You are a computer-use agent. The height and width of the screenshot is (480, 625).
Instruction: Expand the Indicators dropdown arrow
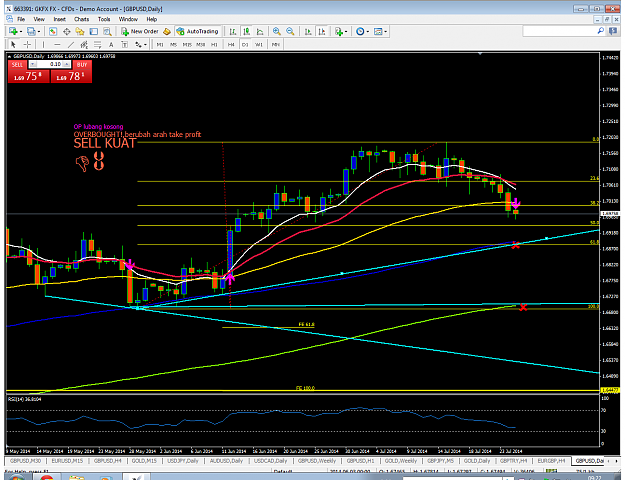pos(346,31)
